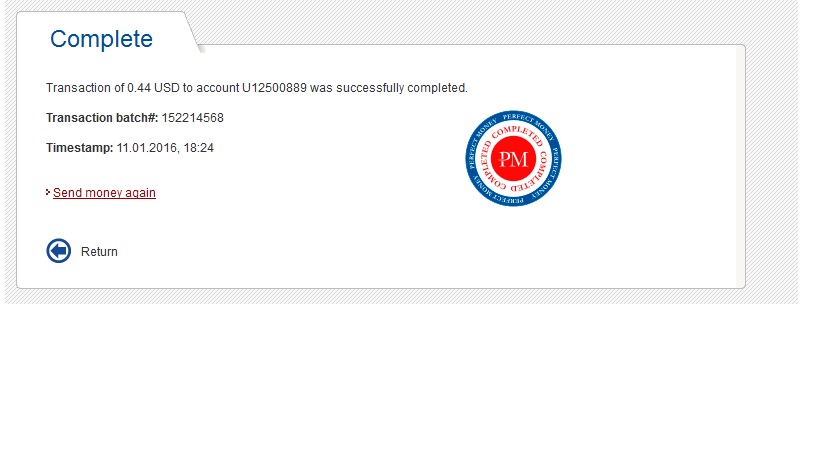The height and width of the screenshot is (460, 819).
Task: Click the word account in the confirmation message
Action: tap(217, 88)
